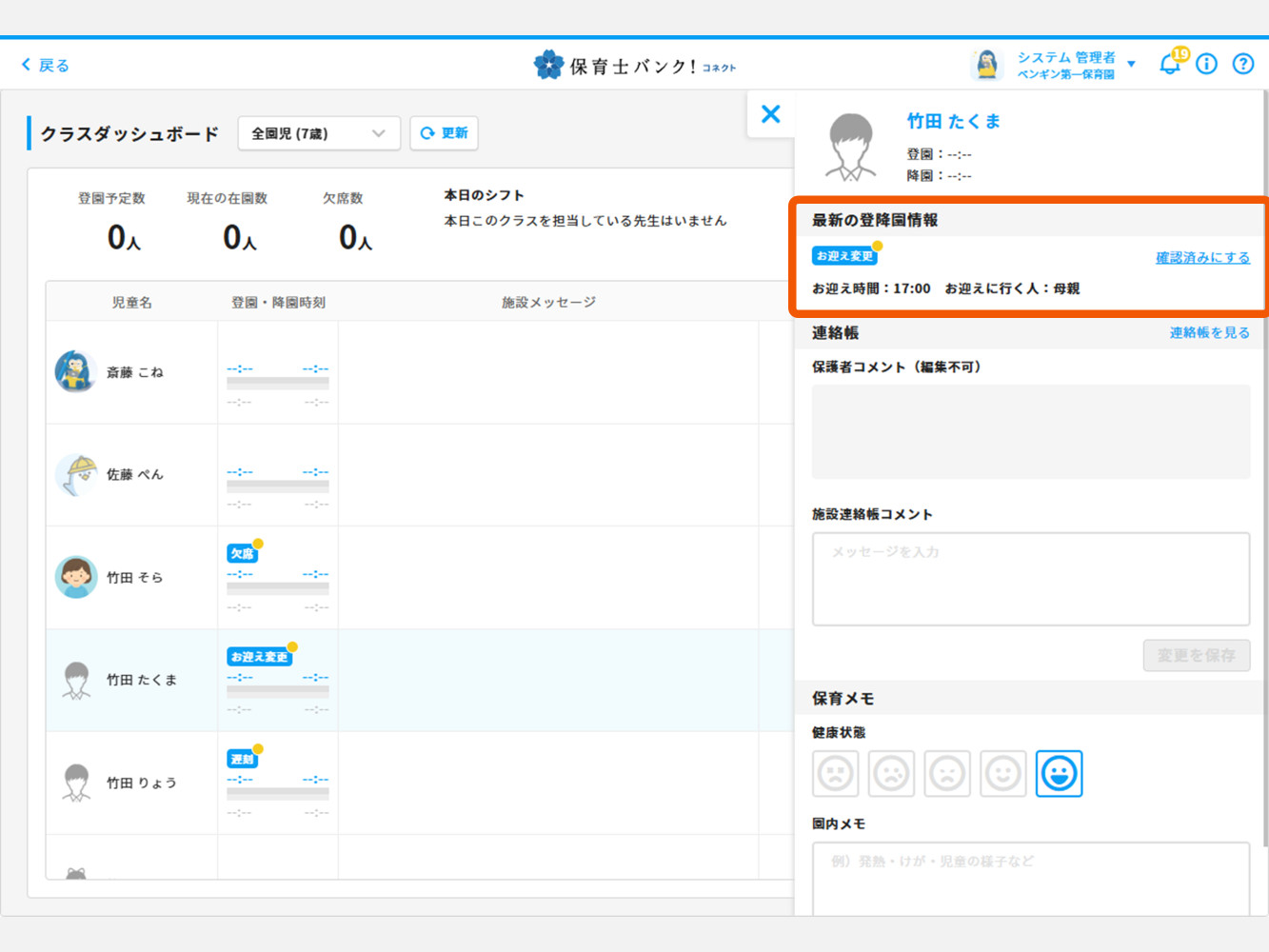
Task: Click the 保育士バンク flower logo
Action: coord(548,65)
